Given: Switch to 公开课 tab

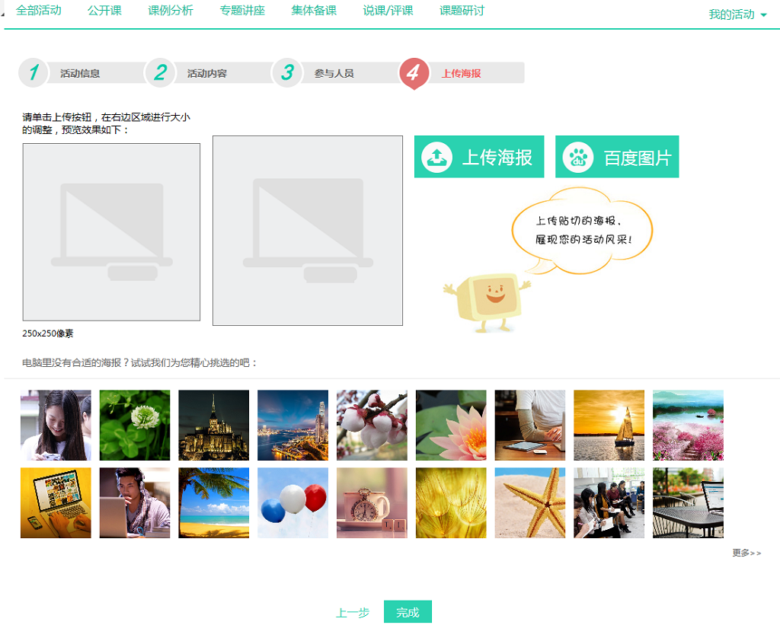Looking at the screenshot, I should [104, 10].
